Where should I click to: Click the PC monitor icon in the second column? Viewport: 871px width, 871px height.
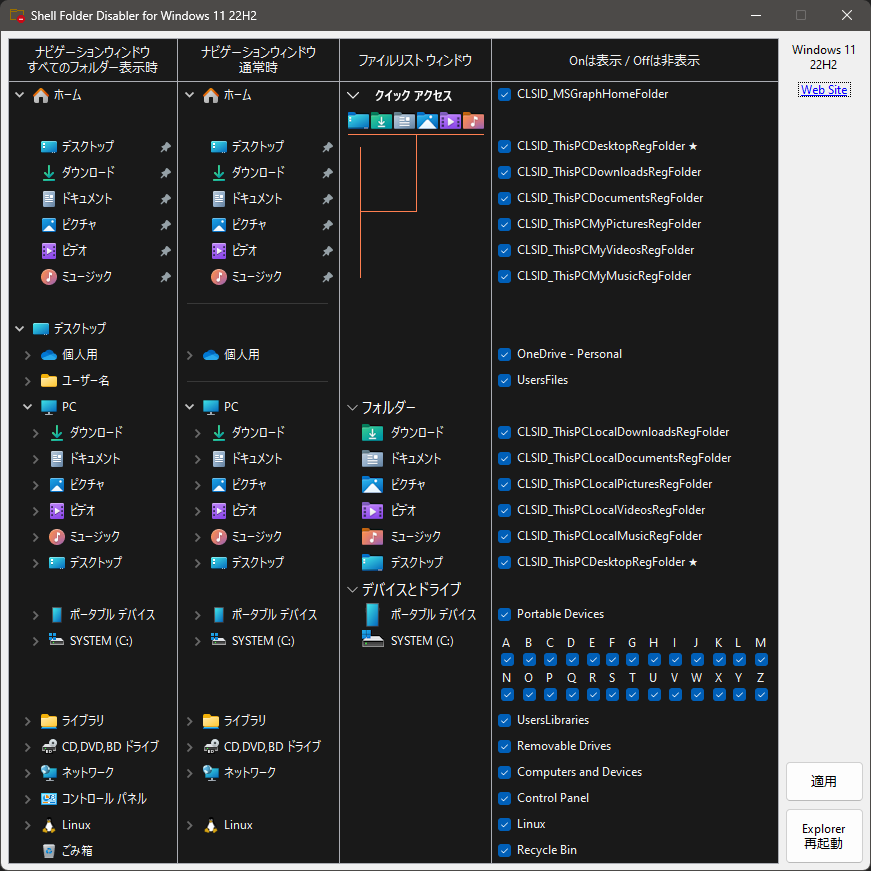point(211,407)
